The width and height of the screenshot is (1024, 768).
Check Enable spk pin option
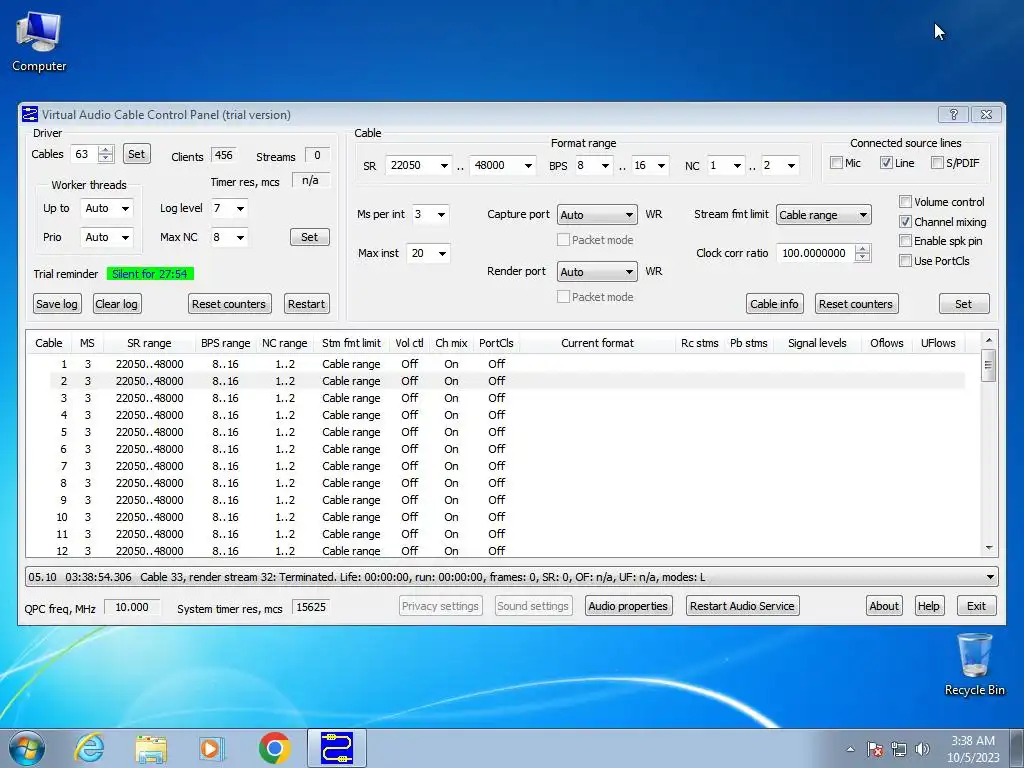coord(905,241)
